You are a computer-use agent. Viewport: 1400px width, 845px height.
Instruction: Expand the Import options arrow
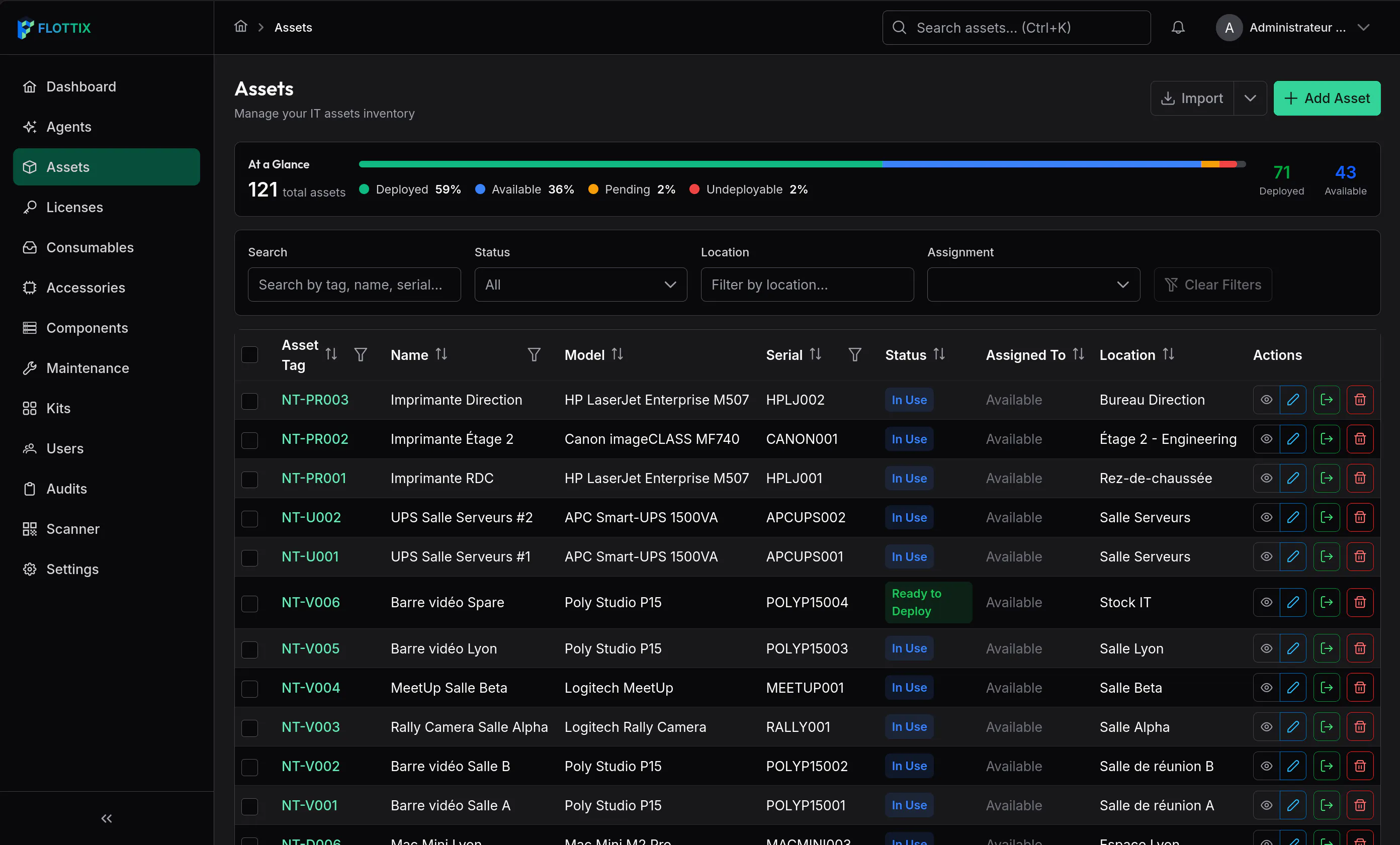[x=1250, y=98]
